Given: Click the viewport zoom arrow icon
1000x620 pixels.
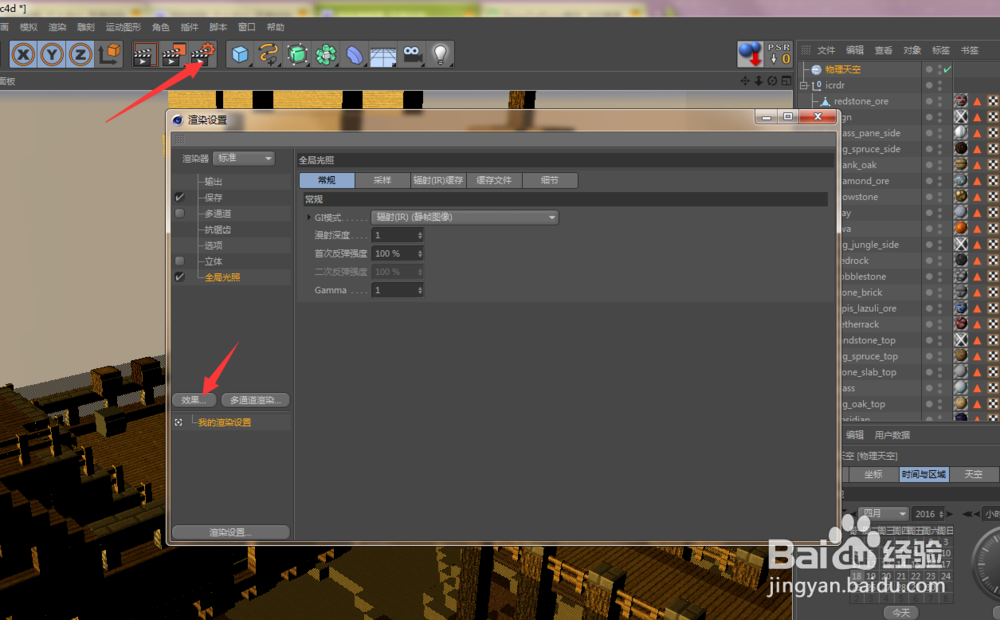Looking at the screenshot, I should (758, 81).
